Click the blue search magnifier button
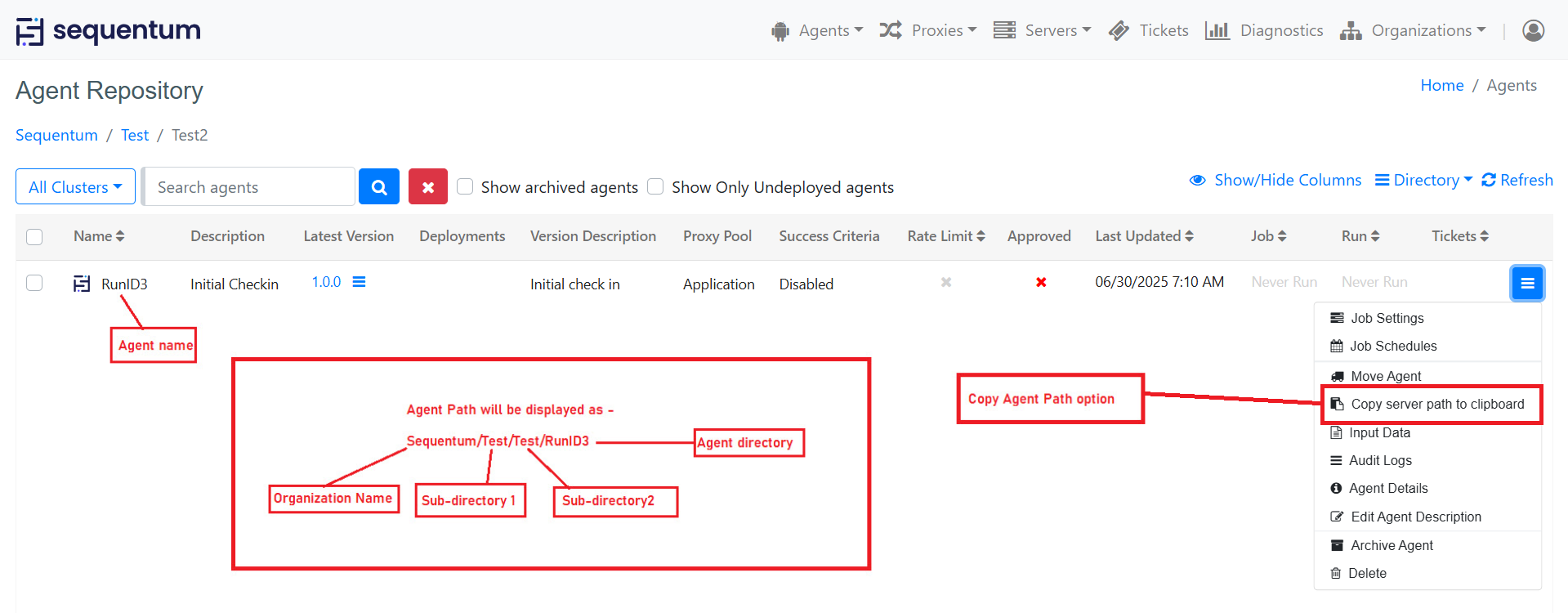 (378, 187)
